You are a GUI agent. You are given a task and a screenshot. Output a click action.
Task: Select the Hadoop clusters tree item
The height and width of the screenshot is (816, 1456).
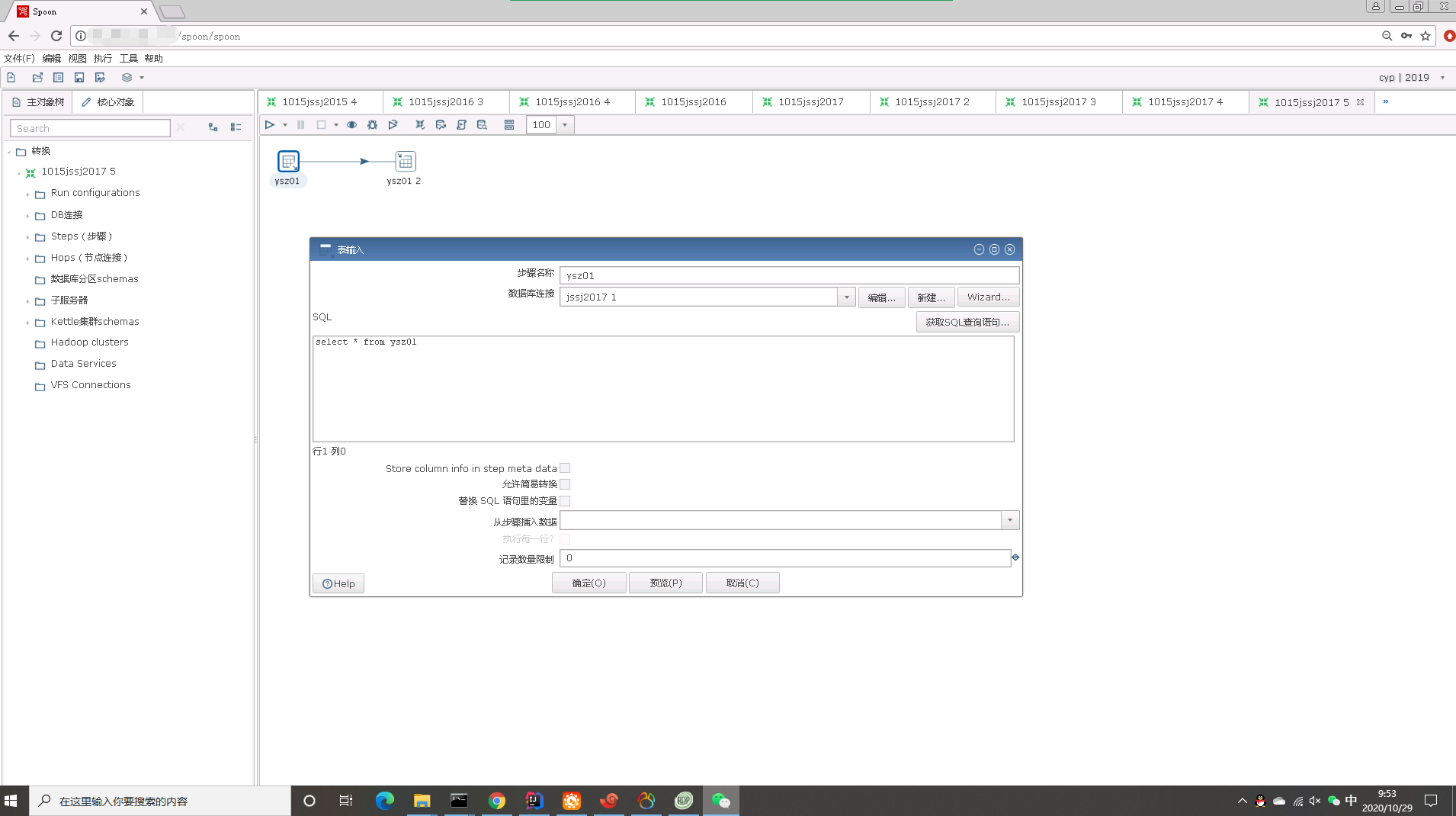[x=89, y=342]
